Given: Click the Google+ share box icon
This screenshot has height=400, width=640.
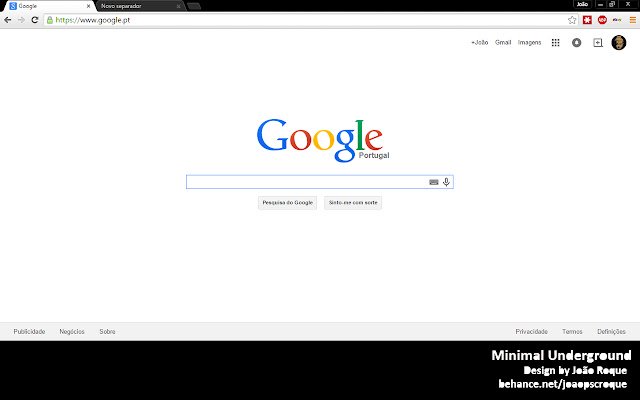Looking at the screenshot, I should (x=598, y=42).
